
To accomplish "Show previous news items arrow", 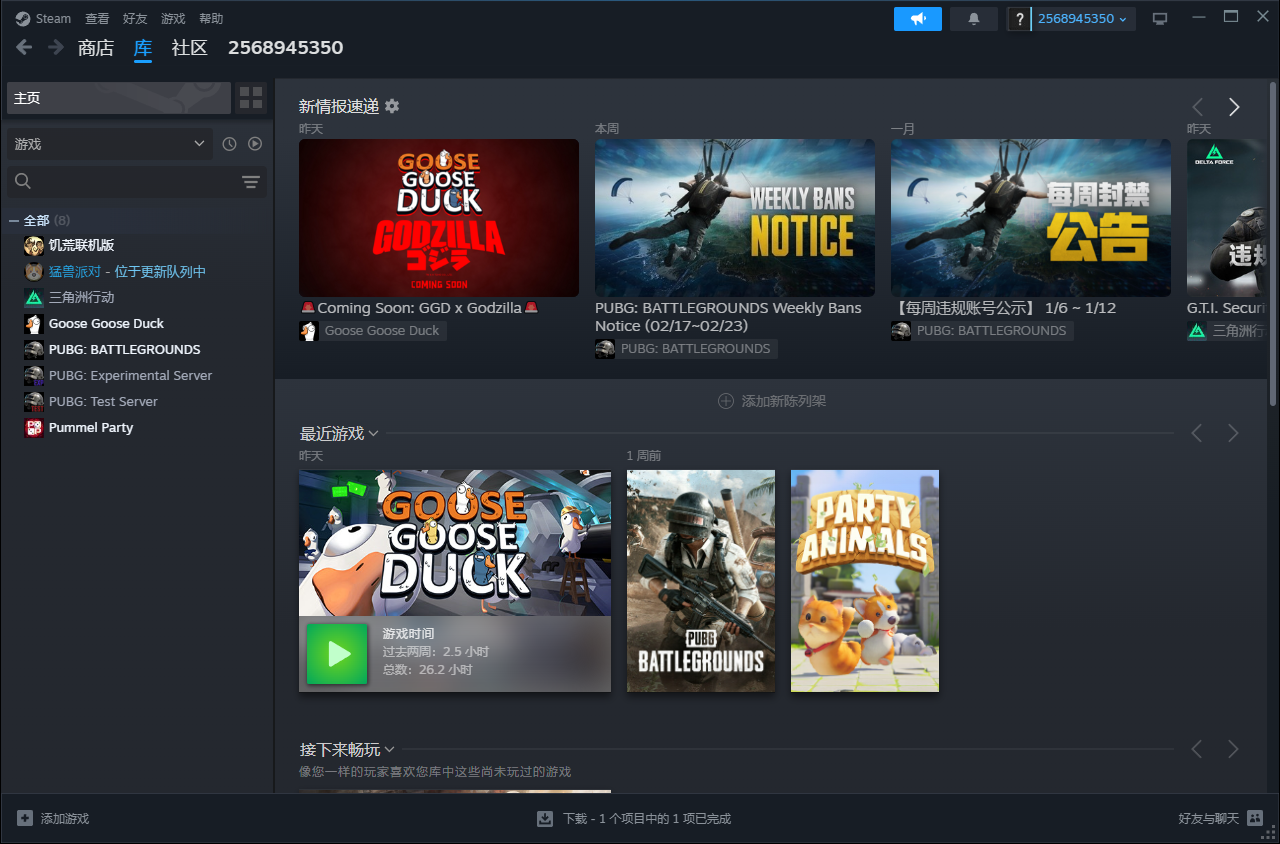I will [x=1197, y=107].
